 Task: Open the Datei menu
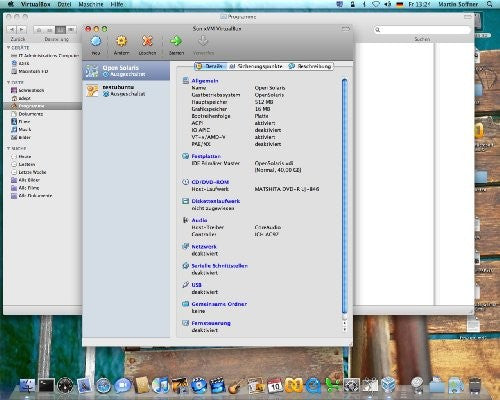(64, 4)
